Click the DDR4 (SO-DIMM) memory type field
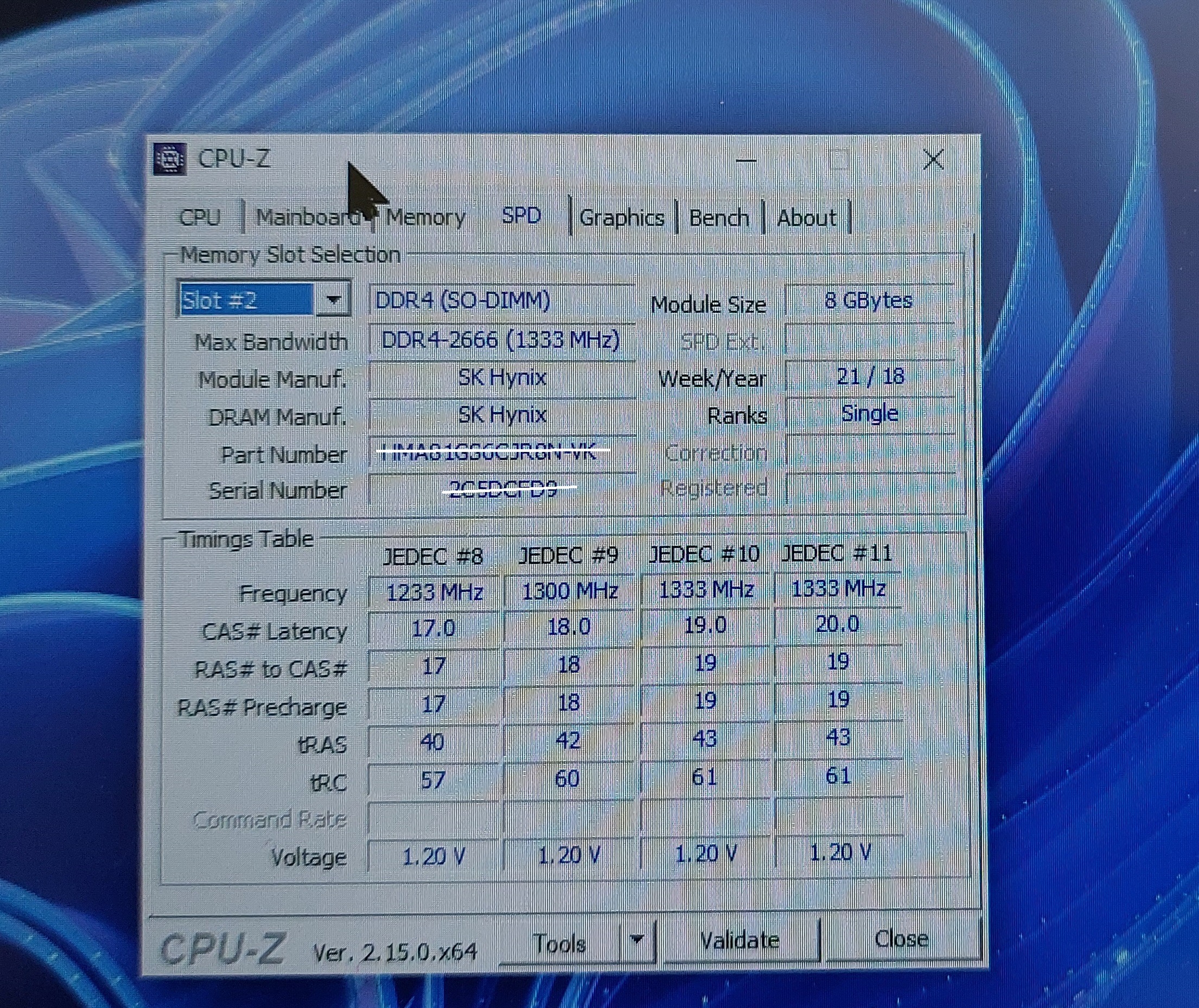The height and width of the screenshot is (1008, 1199). click(x=502, y=301)
